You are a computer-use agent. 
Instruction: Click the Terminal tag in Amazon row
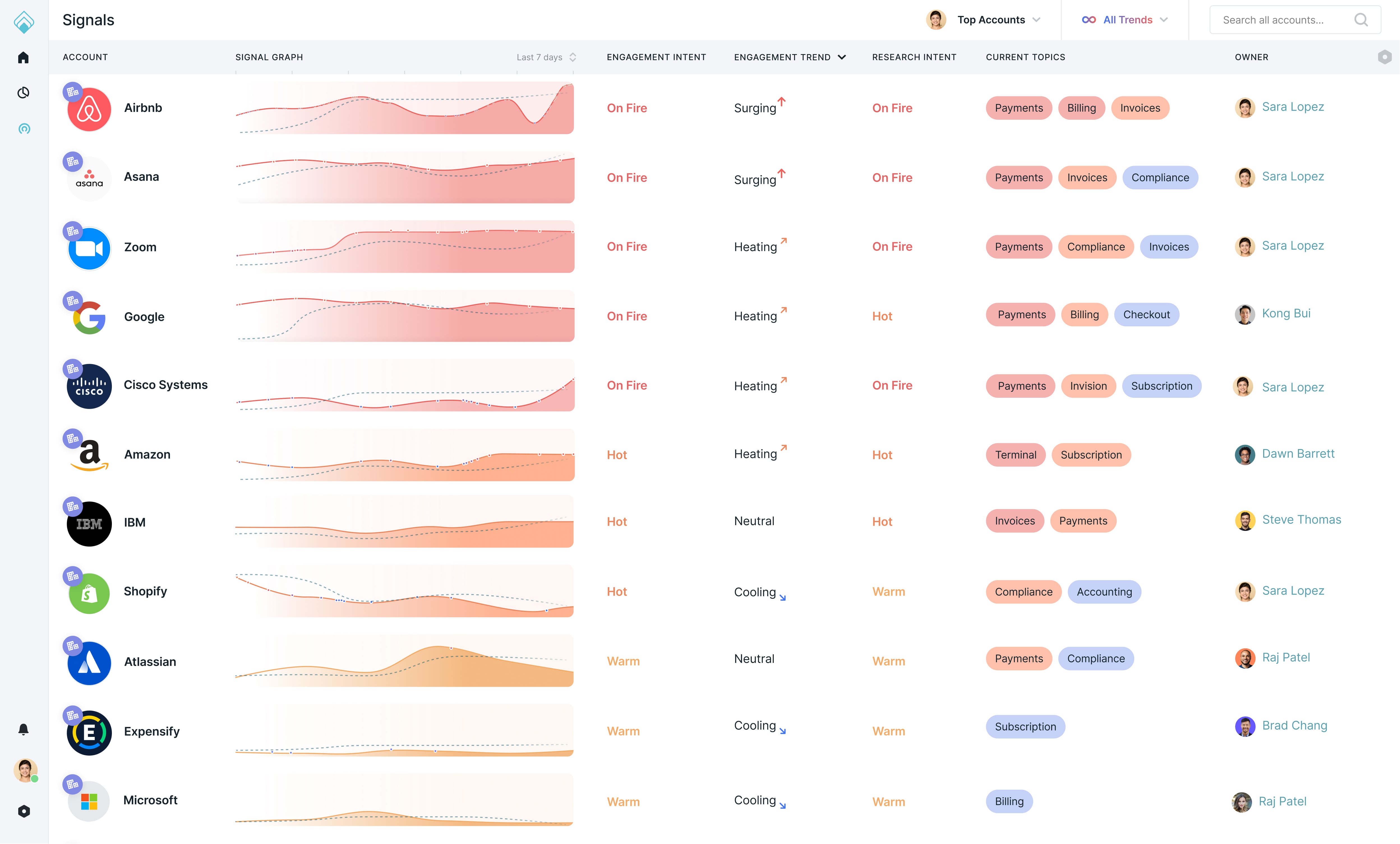coord(1016,455)
